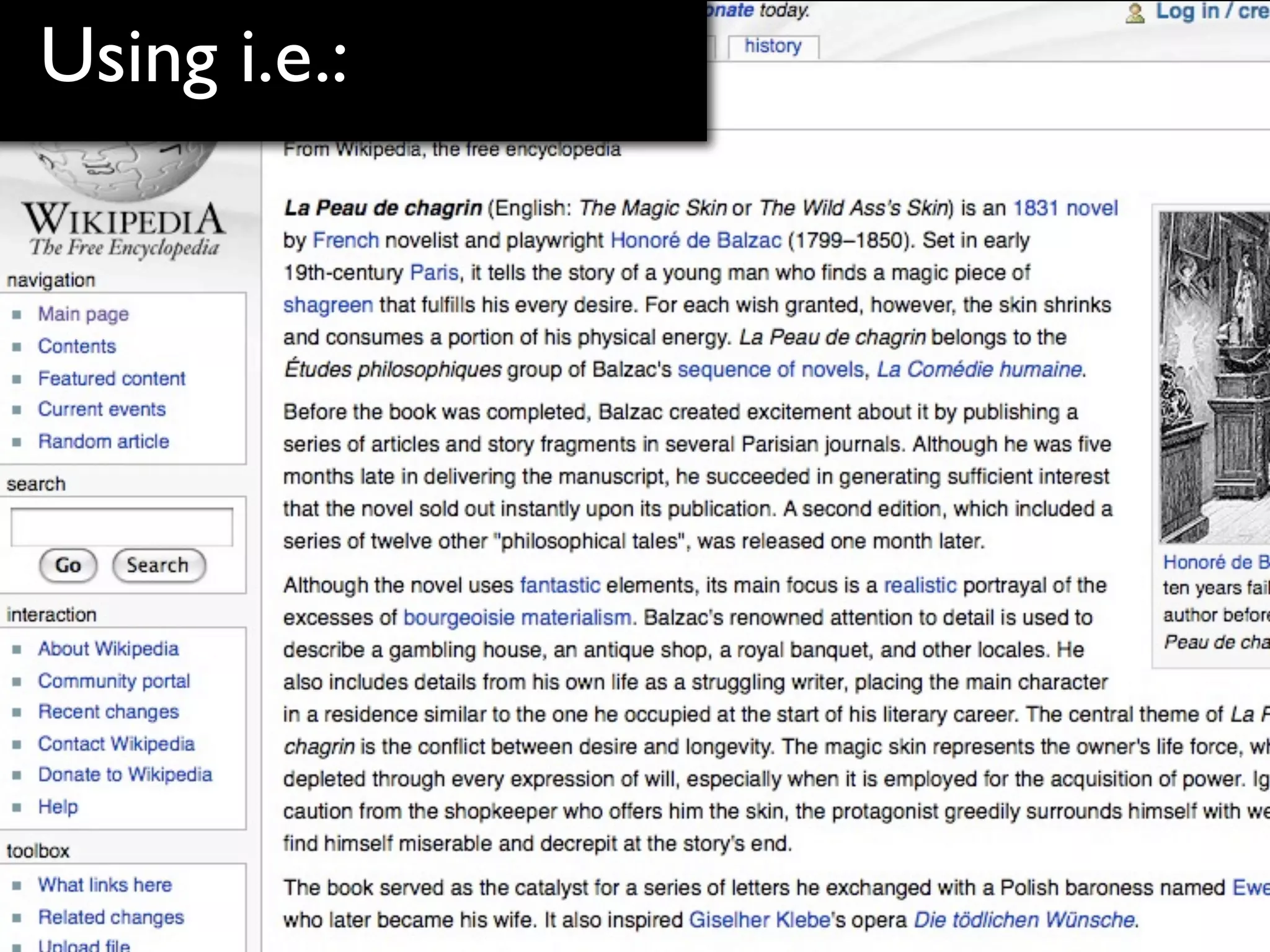Follow the fantastic link
This screenshot has height=952, width=1270.
tap(560, 585)
